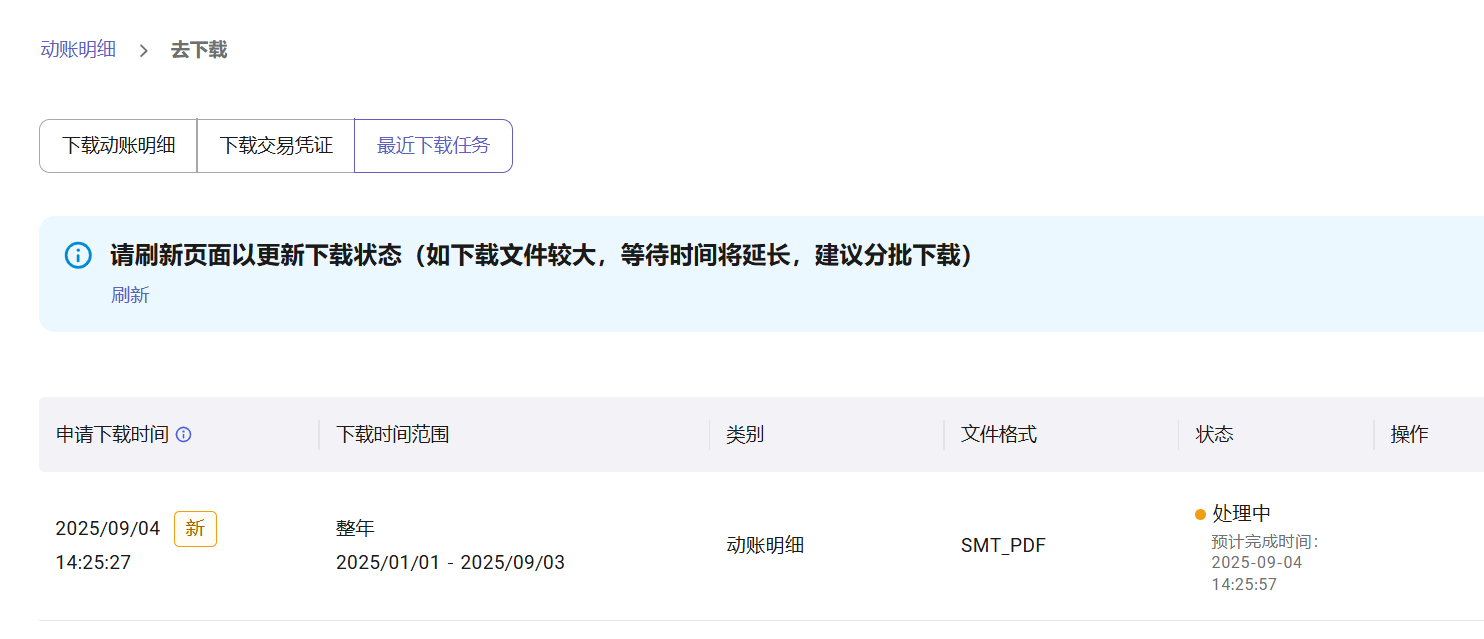The image size is (1484, 639).
Task: Click the orange 新 badge
Action: 195,528
